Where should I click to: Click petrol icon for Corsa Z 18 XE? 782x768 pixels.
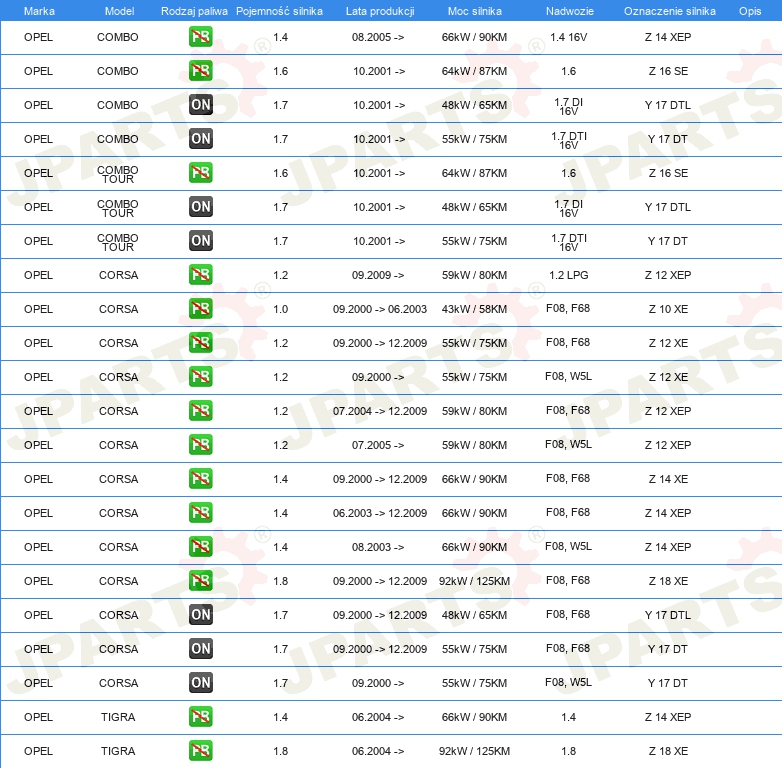click(x=200, y=581)
